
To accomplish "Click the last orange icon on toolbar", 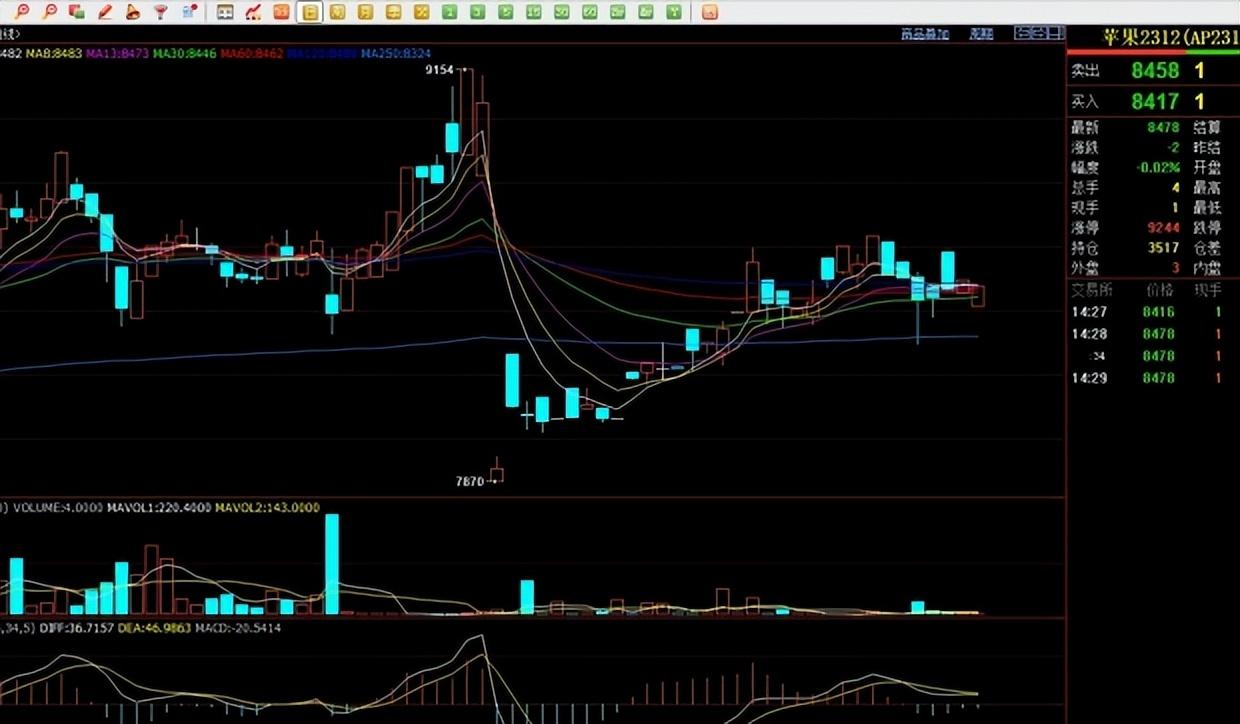I will coord(708,12).
